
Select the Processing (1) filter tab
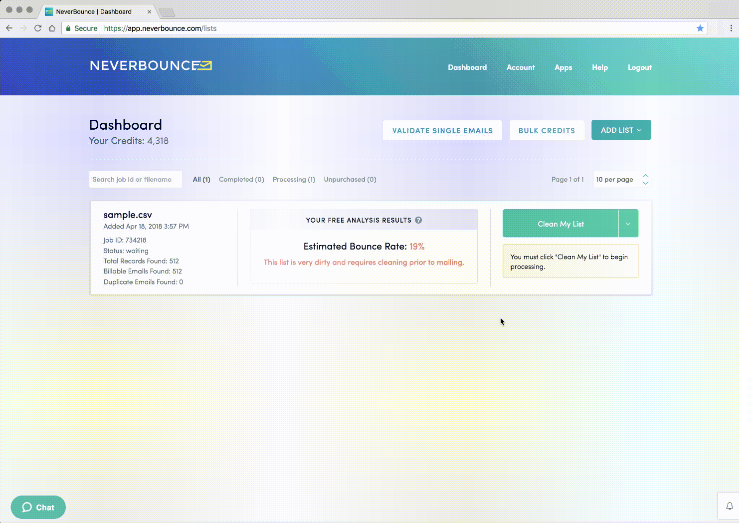[294, 180]
